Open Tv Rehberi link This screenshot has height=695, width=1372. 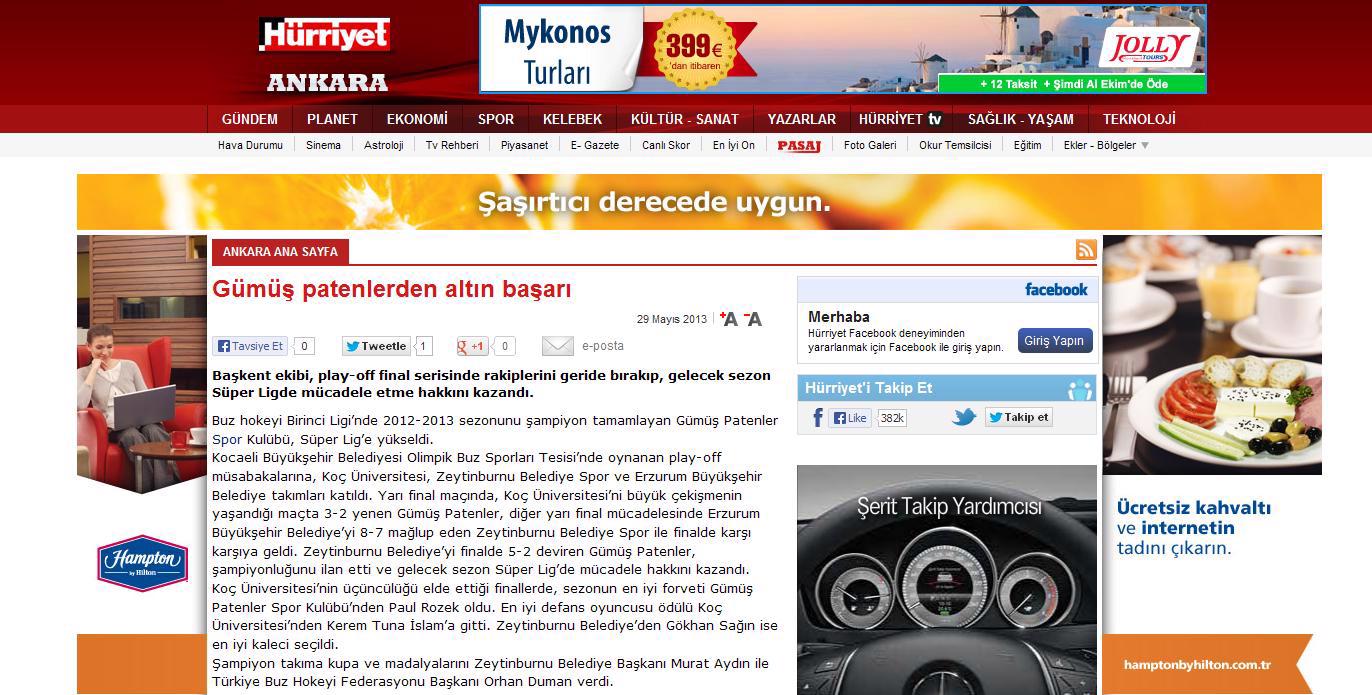pyautogui.click(x=452, y=145)
